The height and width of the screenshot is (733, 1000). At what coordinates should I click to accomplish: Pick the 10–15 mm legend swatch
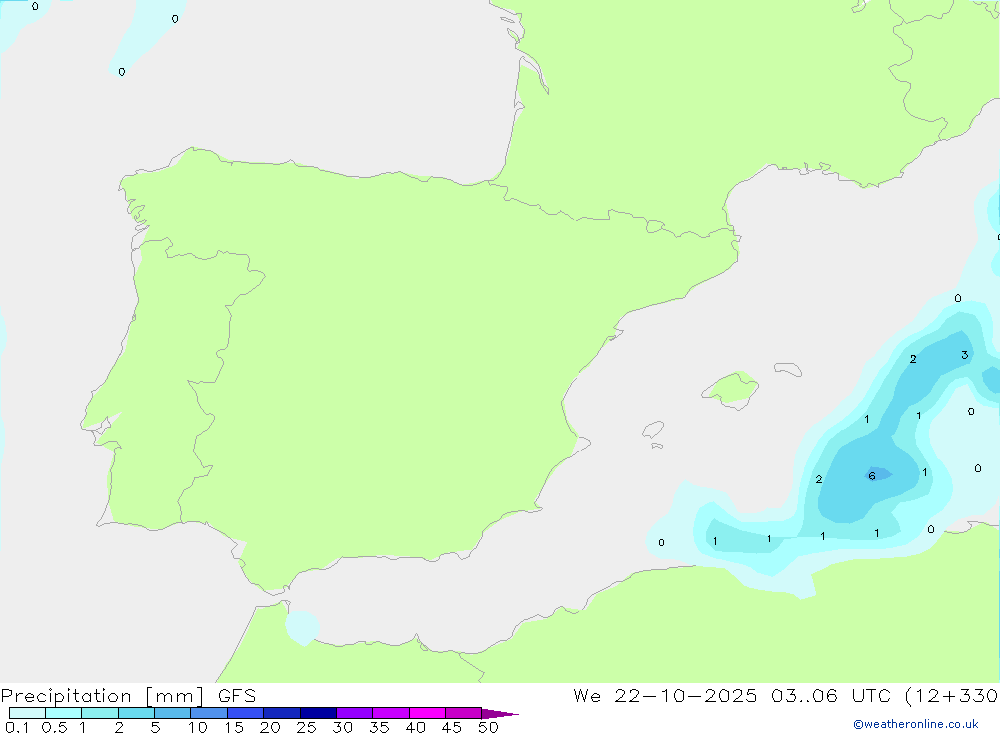tap(209, 713)
